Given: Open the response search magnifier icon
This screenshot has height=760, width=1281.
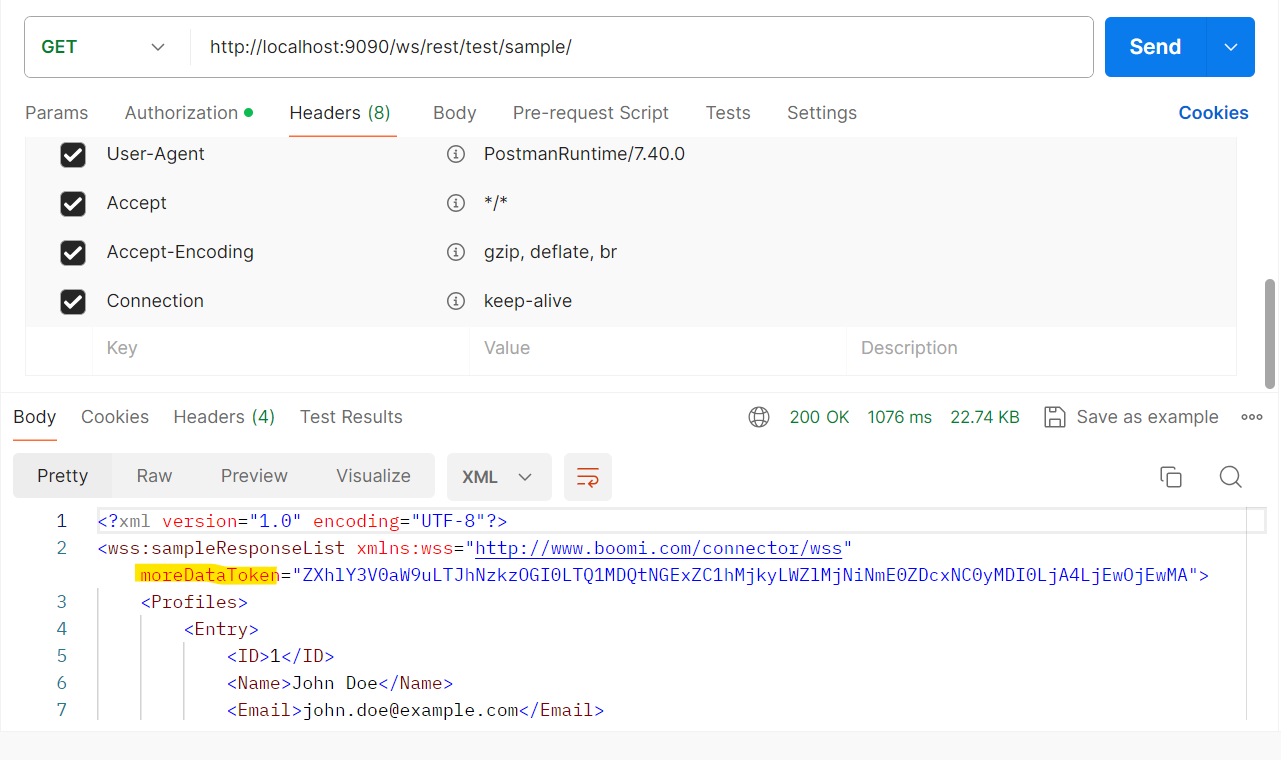Looking at the screenshot, I should [1230, 477].
